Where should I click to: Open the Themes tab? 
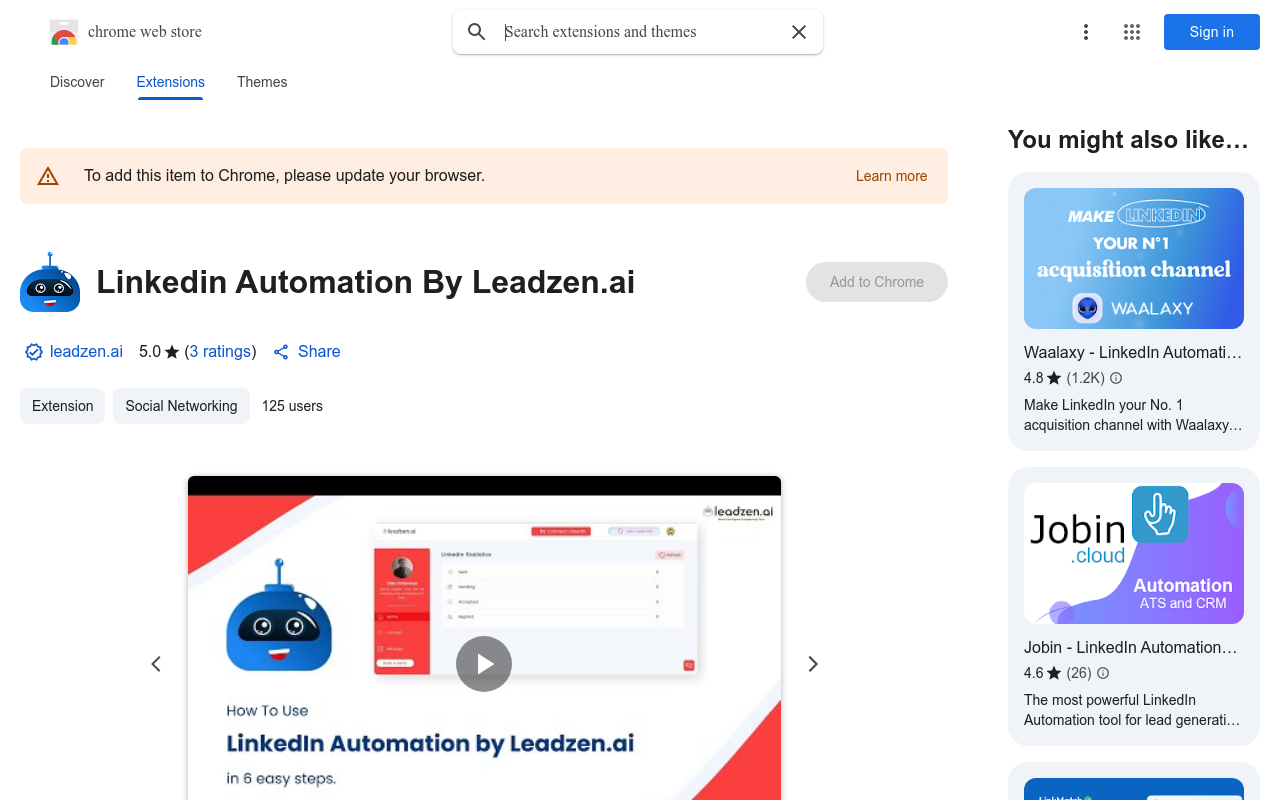[x=262, y=82]
